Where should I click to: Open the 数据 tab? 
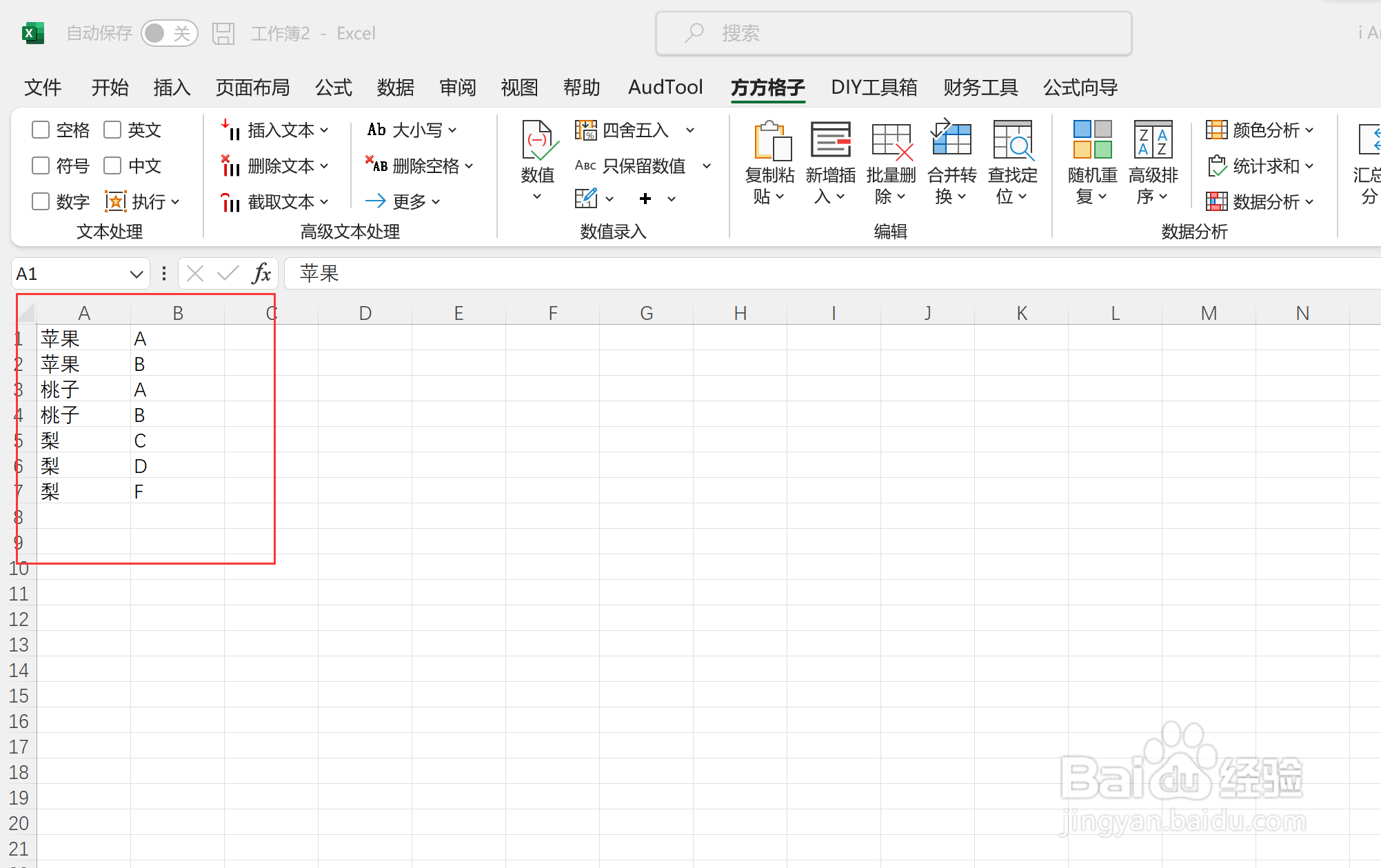point(396,88)
